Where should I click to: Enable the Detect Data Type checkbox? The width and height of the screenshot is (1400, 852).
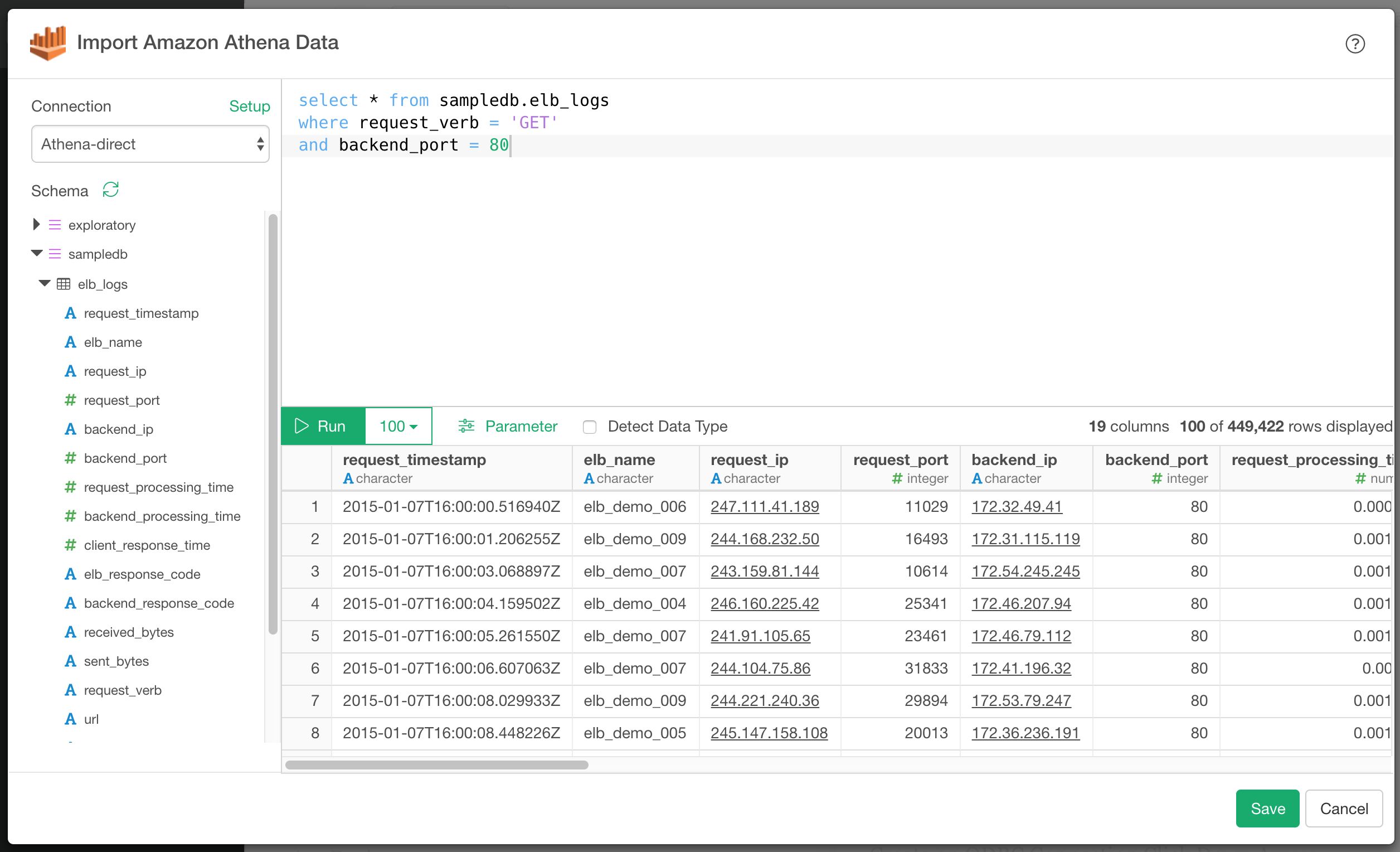[590, 427]
